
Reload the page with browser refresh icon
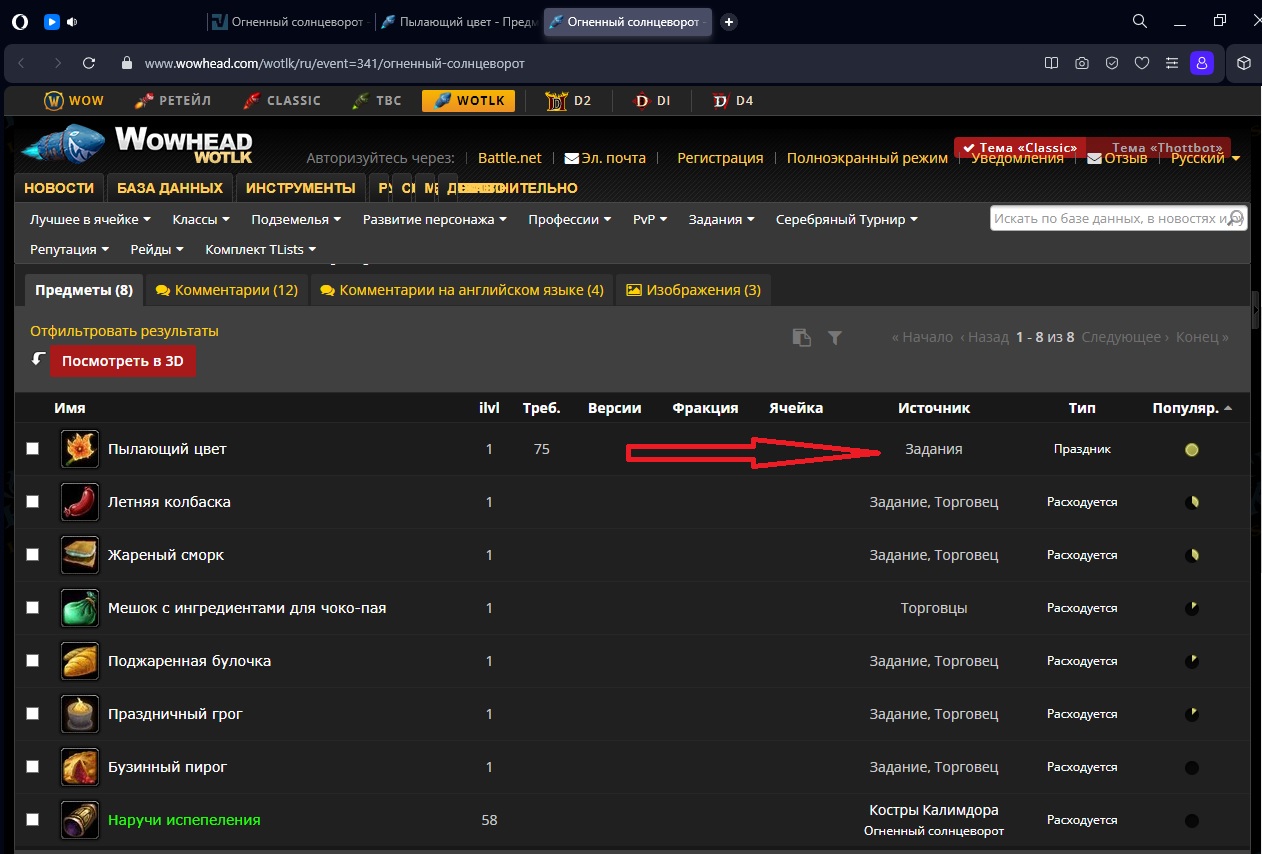pyautogui.click(x=89, y=63)
